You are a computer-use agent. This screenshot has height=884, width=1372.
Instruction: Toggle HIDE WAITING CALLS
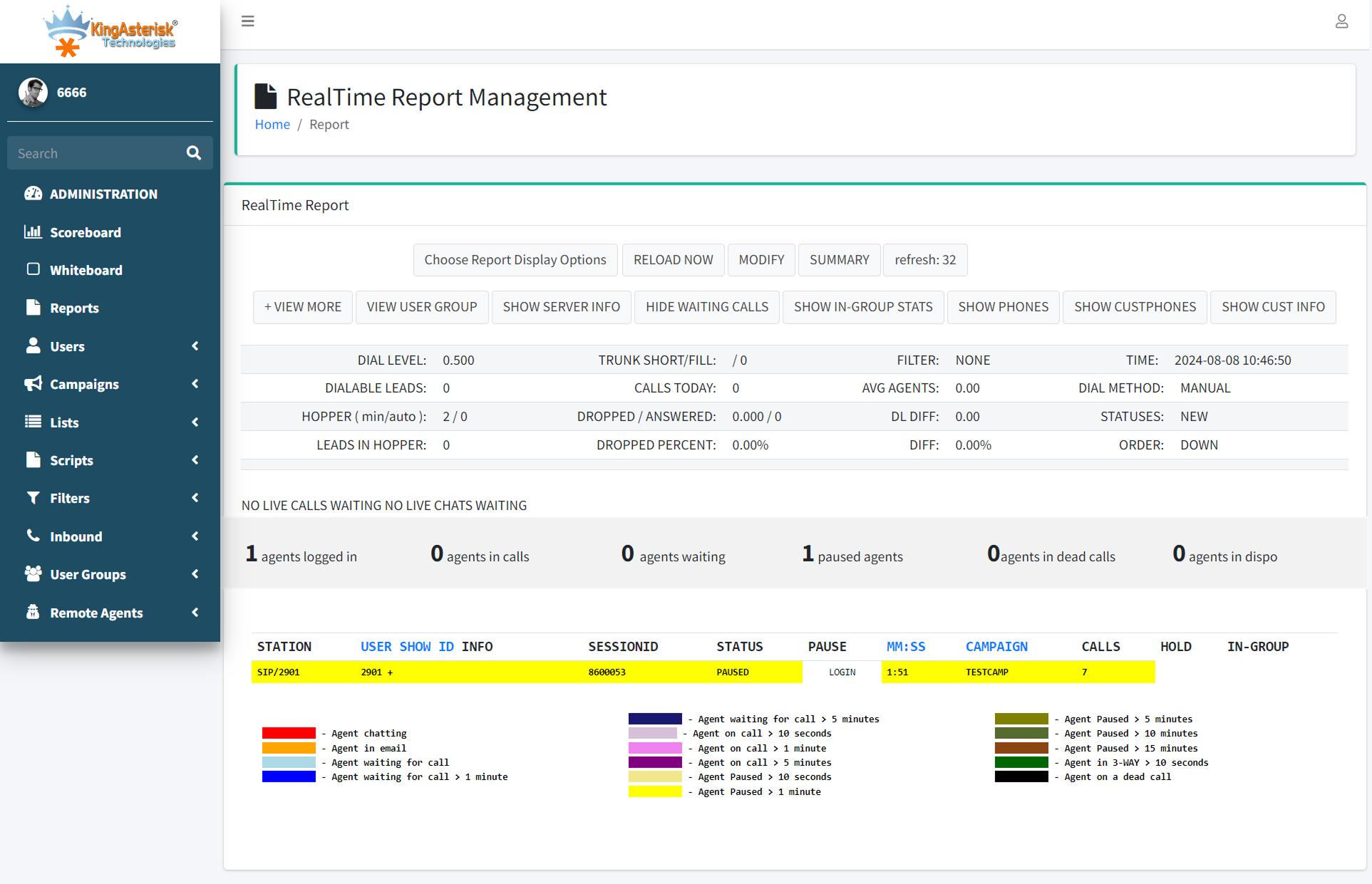coord(706,307)
